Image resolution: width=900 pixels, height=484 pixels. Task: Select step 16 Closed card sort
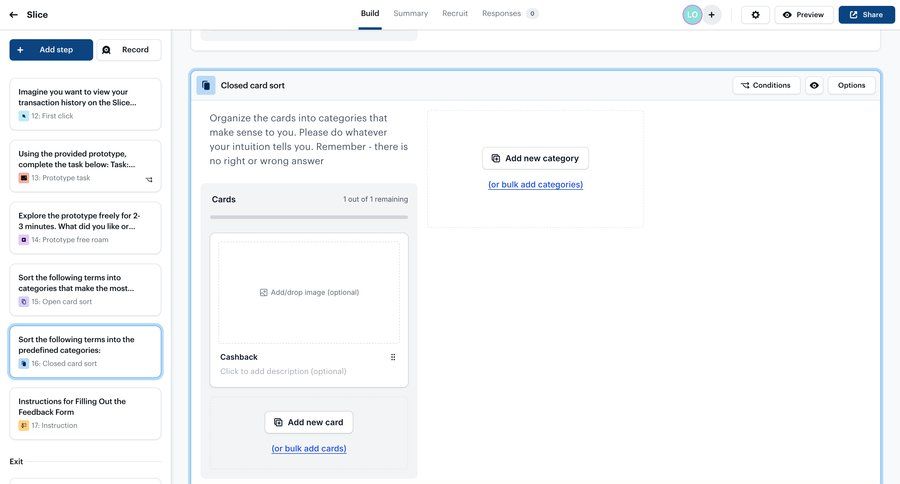pyautogui.click(x=86, y=352)
